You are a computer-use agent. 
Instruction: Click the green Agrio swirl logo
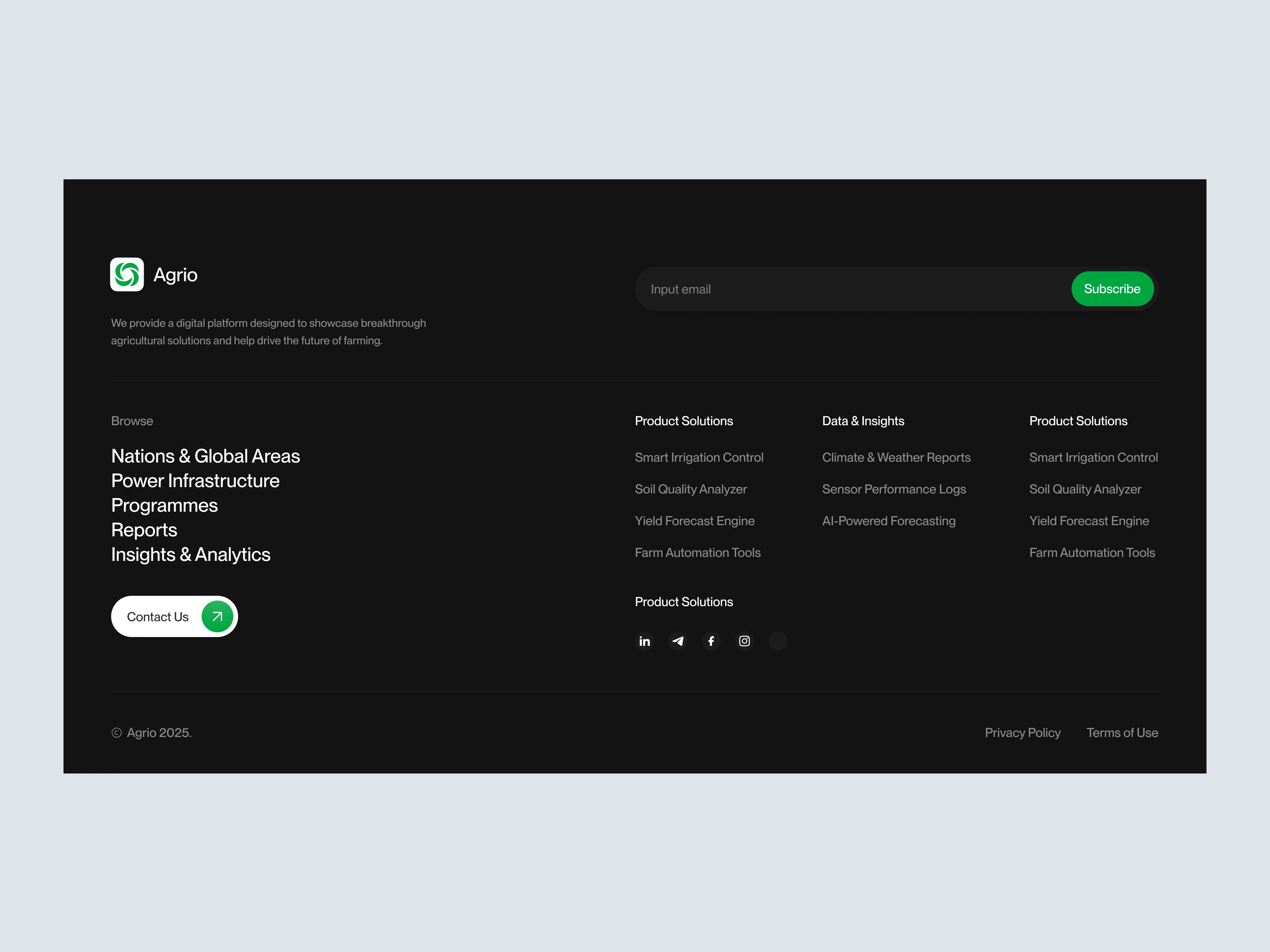(x=127, y=274)
